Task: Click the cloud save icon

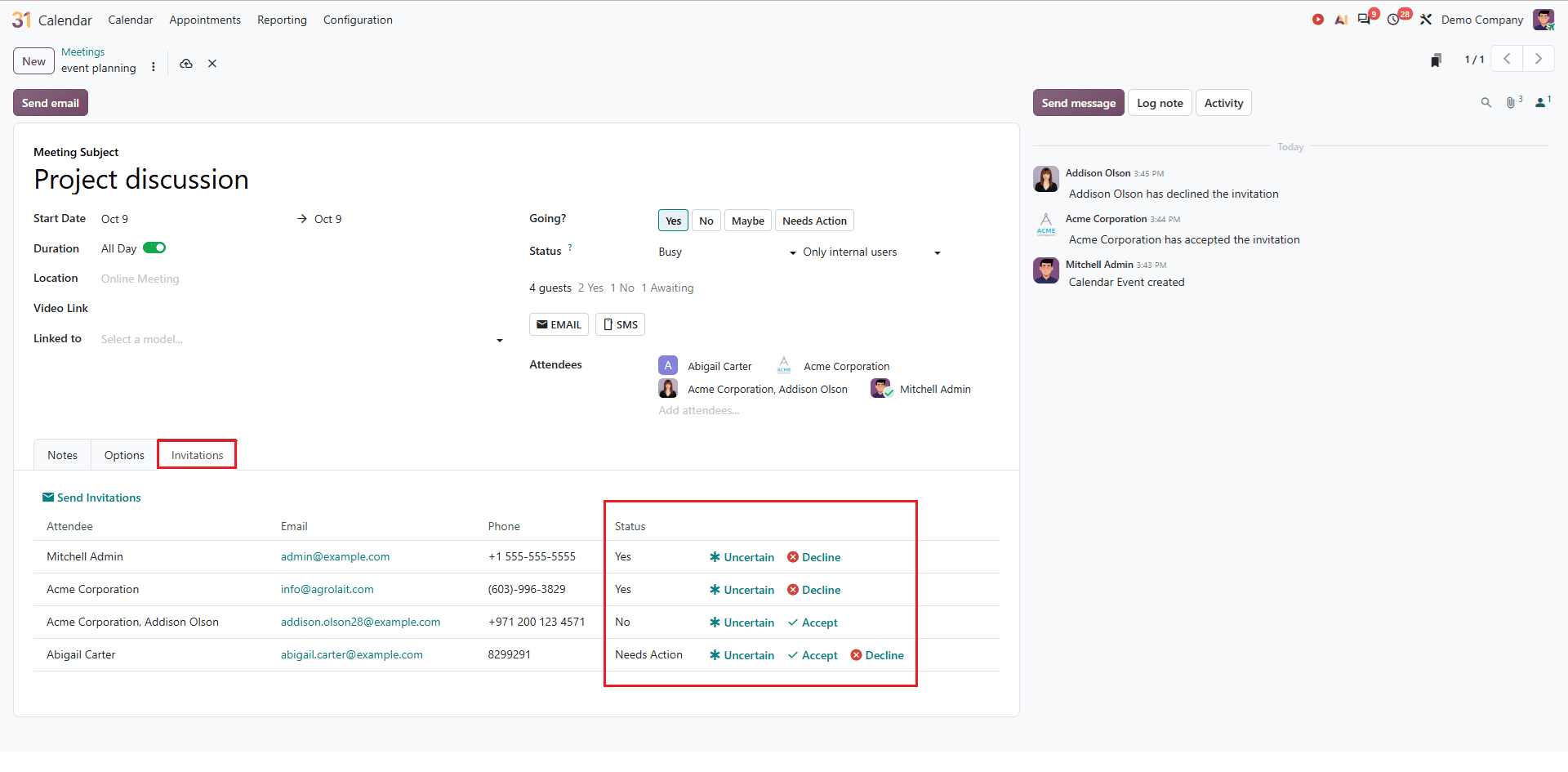Action: click(x=186, y=64)
